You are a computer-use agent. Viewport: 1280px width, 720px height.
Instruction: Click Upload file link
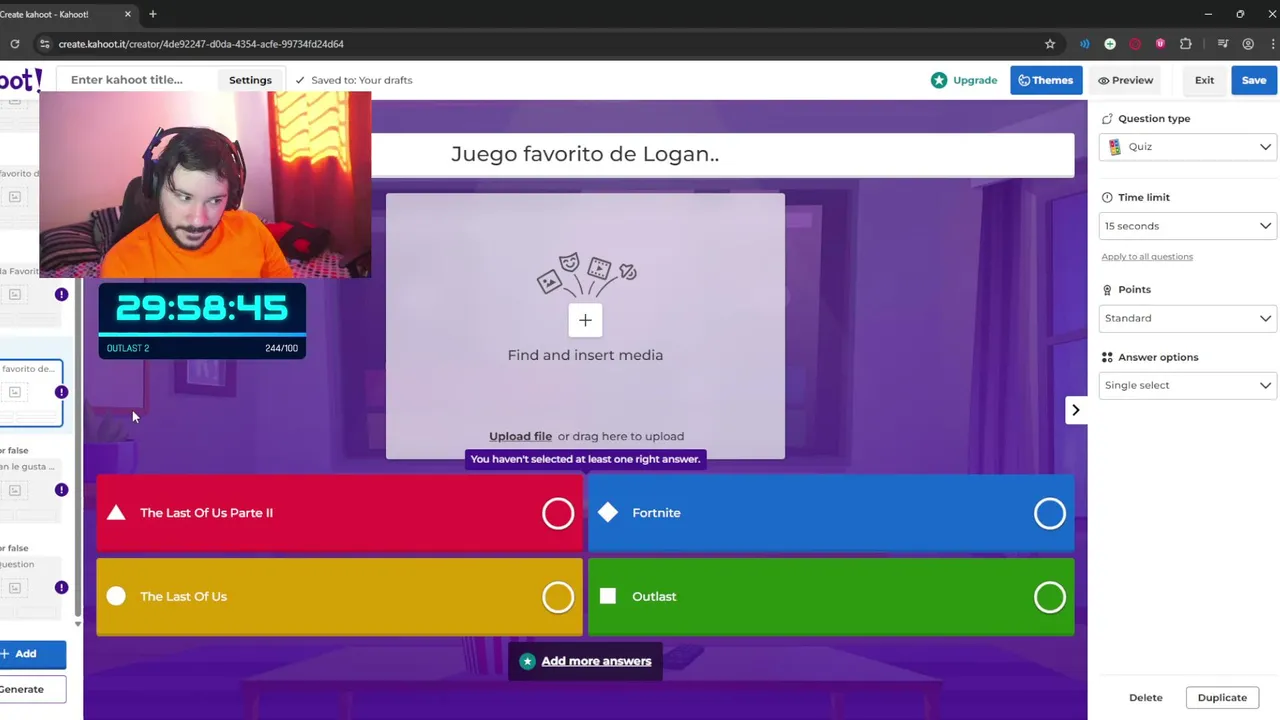pos(520,436)
